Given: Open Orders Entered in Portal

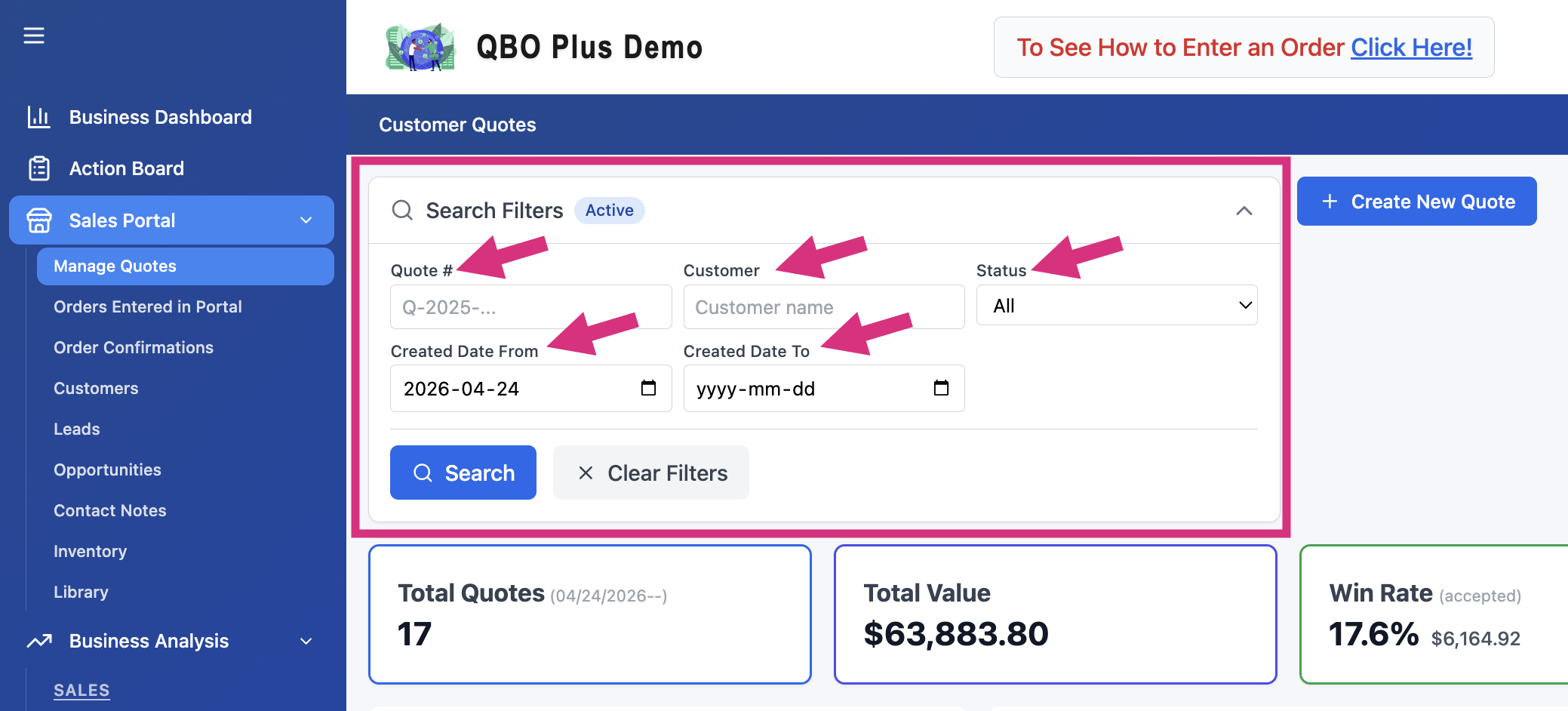Looking at the screenshot, I should (148, 306).
